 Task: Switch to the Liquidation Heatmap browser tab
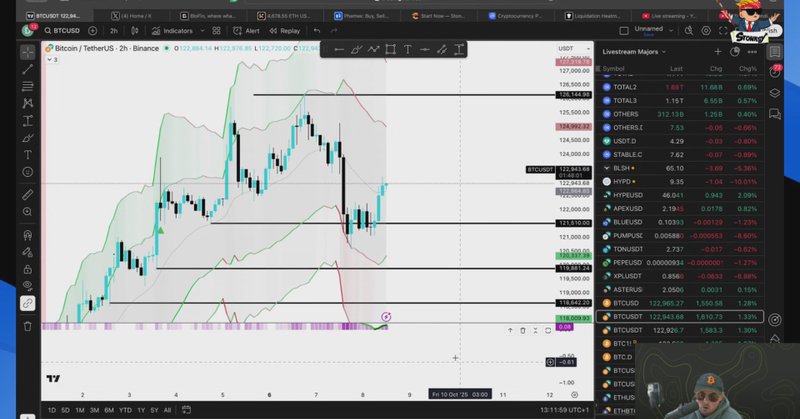click(x=593, y=16)
